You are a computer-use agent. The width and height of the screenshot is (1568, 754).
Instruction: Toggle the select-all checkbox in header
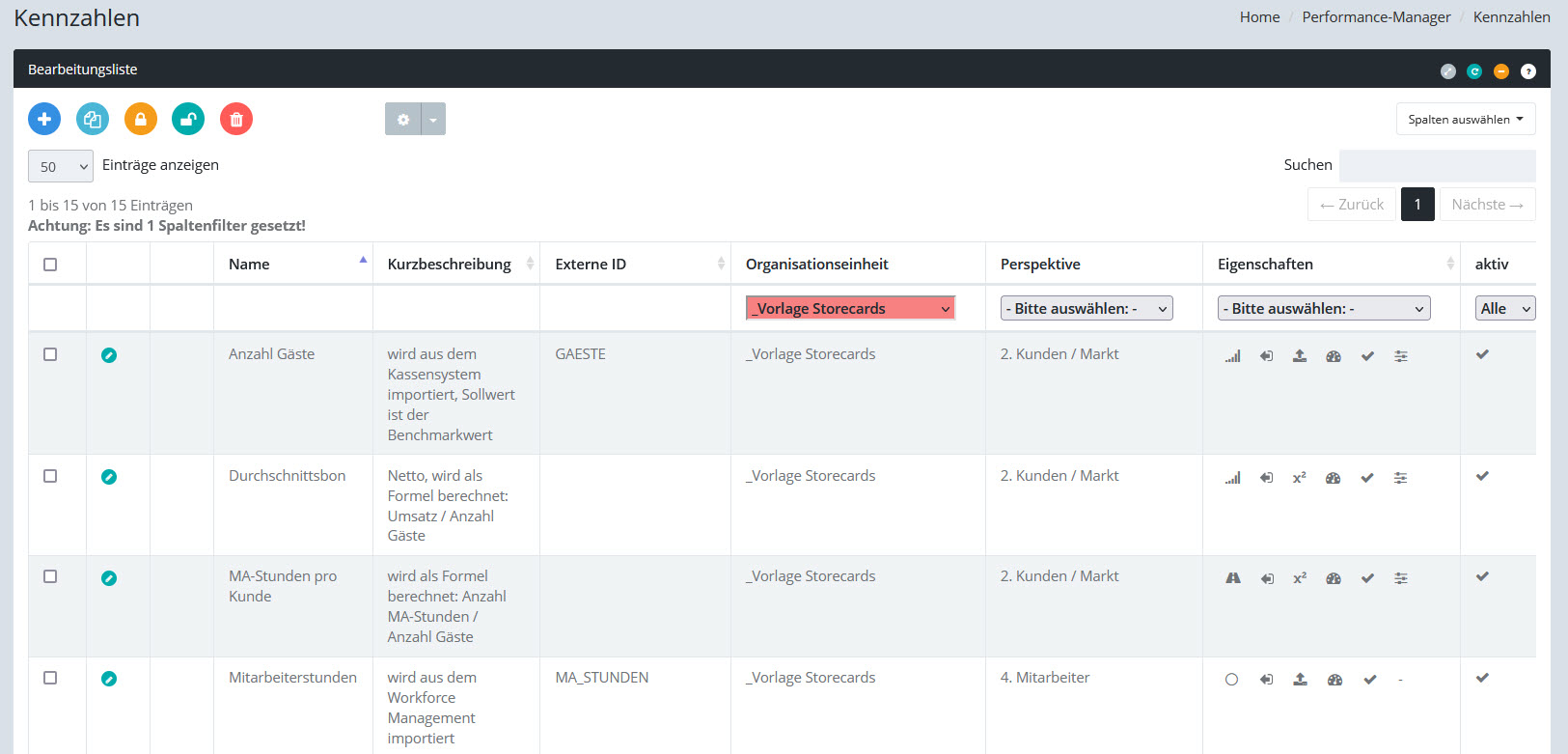click(x=50, y=265)
